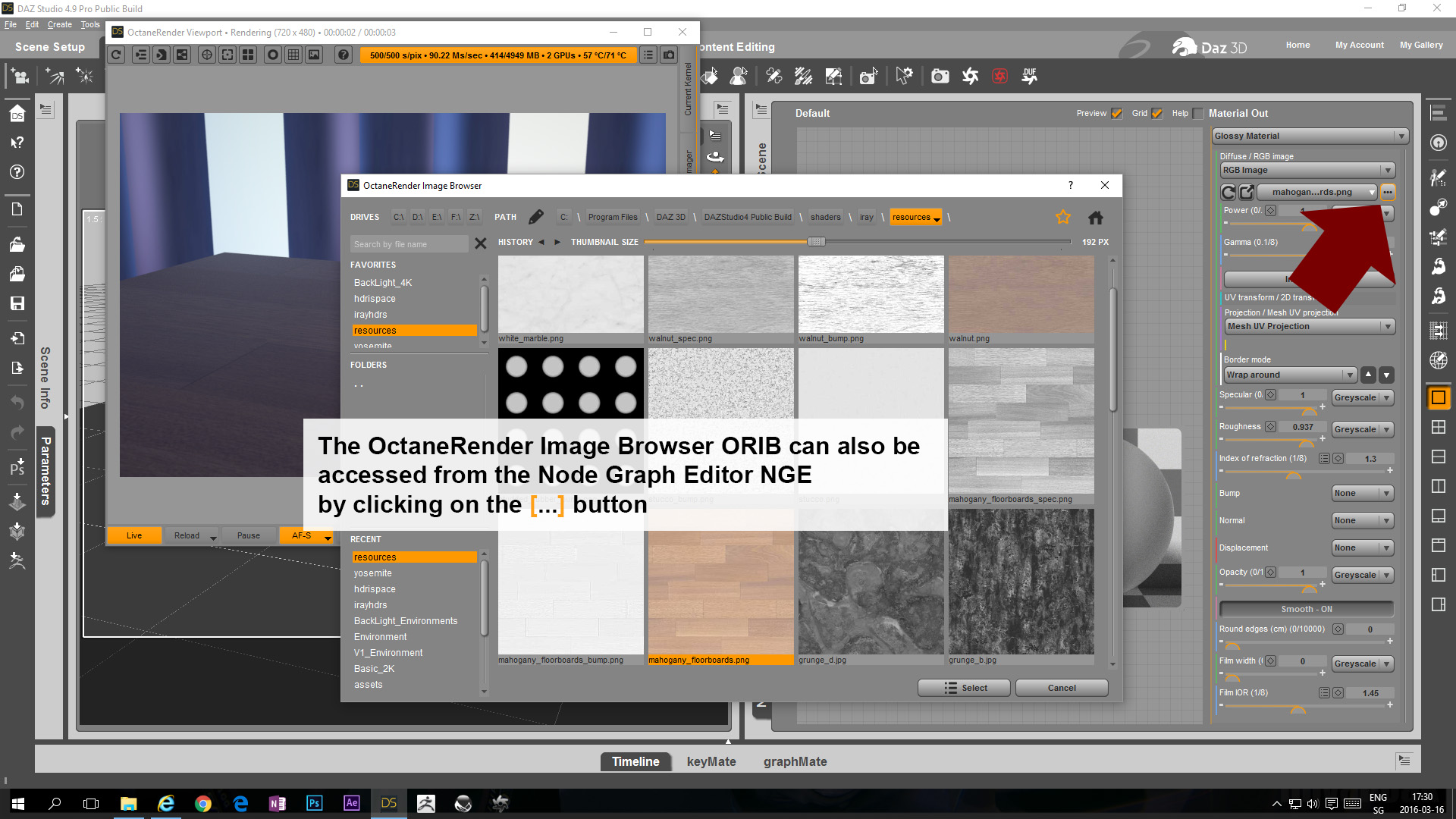Toggle the Preview checkbox
The width and height of the screenshot is (1456, 819).
point(1116,114)
